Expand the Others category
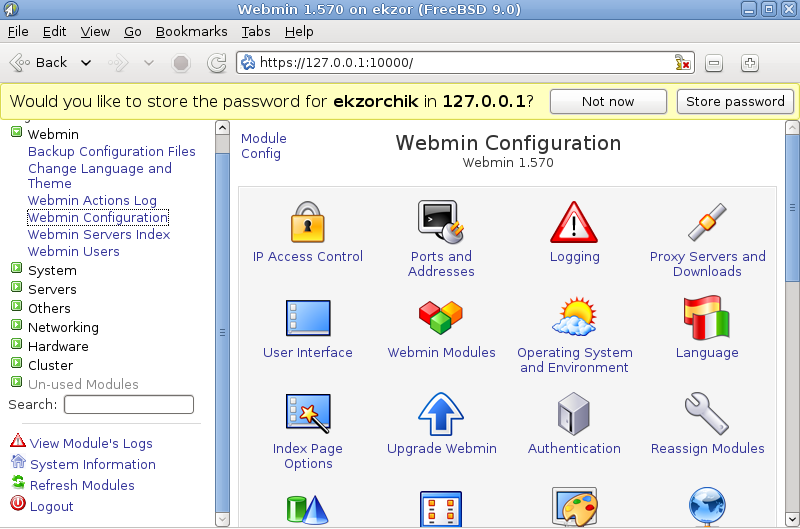800x529 pixels. 17,306
